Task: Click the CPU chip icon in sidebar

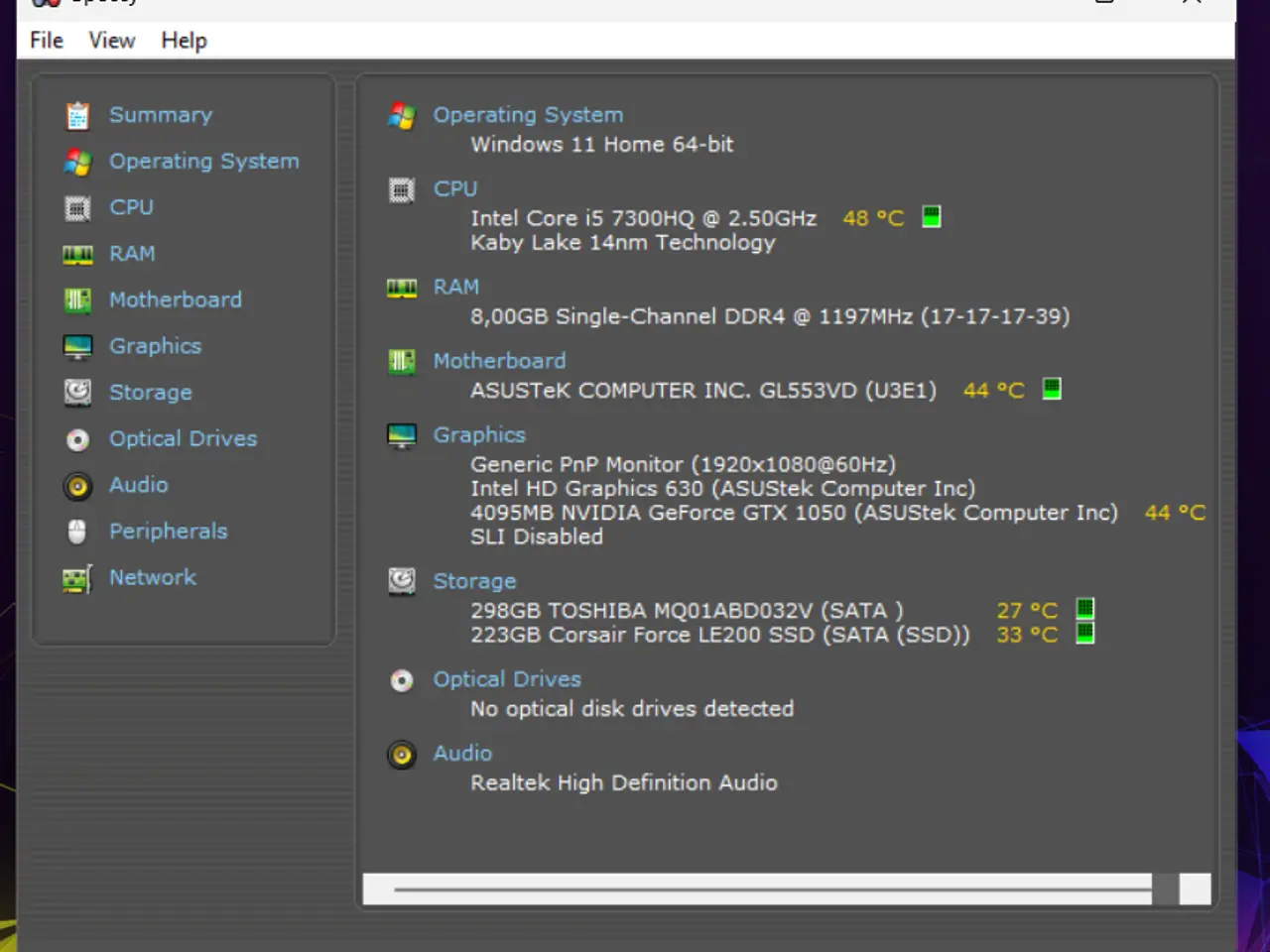Action: (x=77, y=208)
